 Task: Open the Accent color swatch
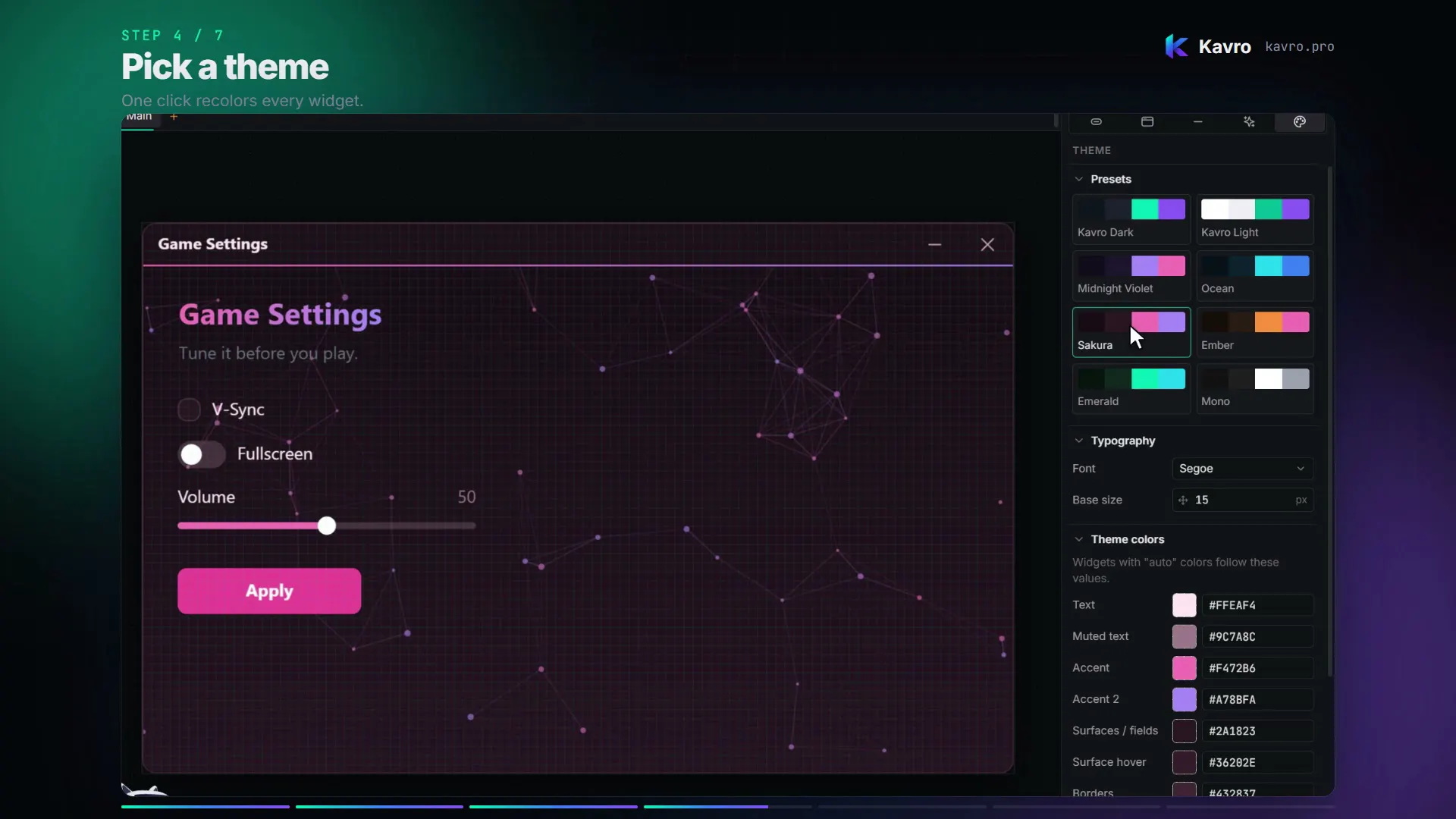point(1185,668)
